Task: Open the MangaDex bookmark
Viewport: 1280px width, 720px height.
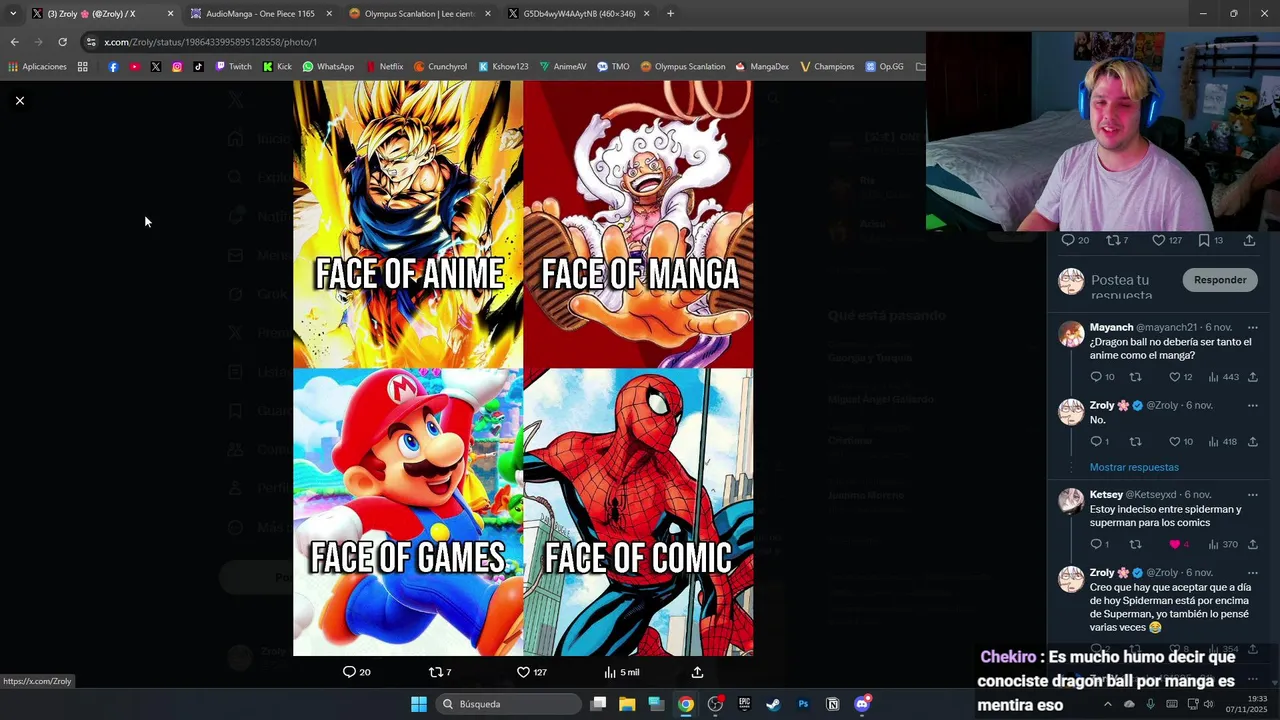Action: [762, 67]
